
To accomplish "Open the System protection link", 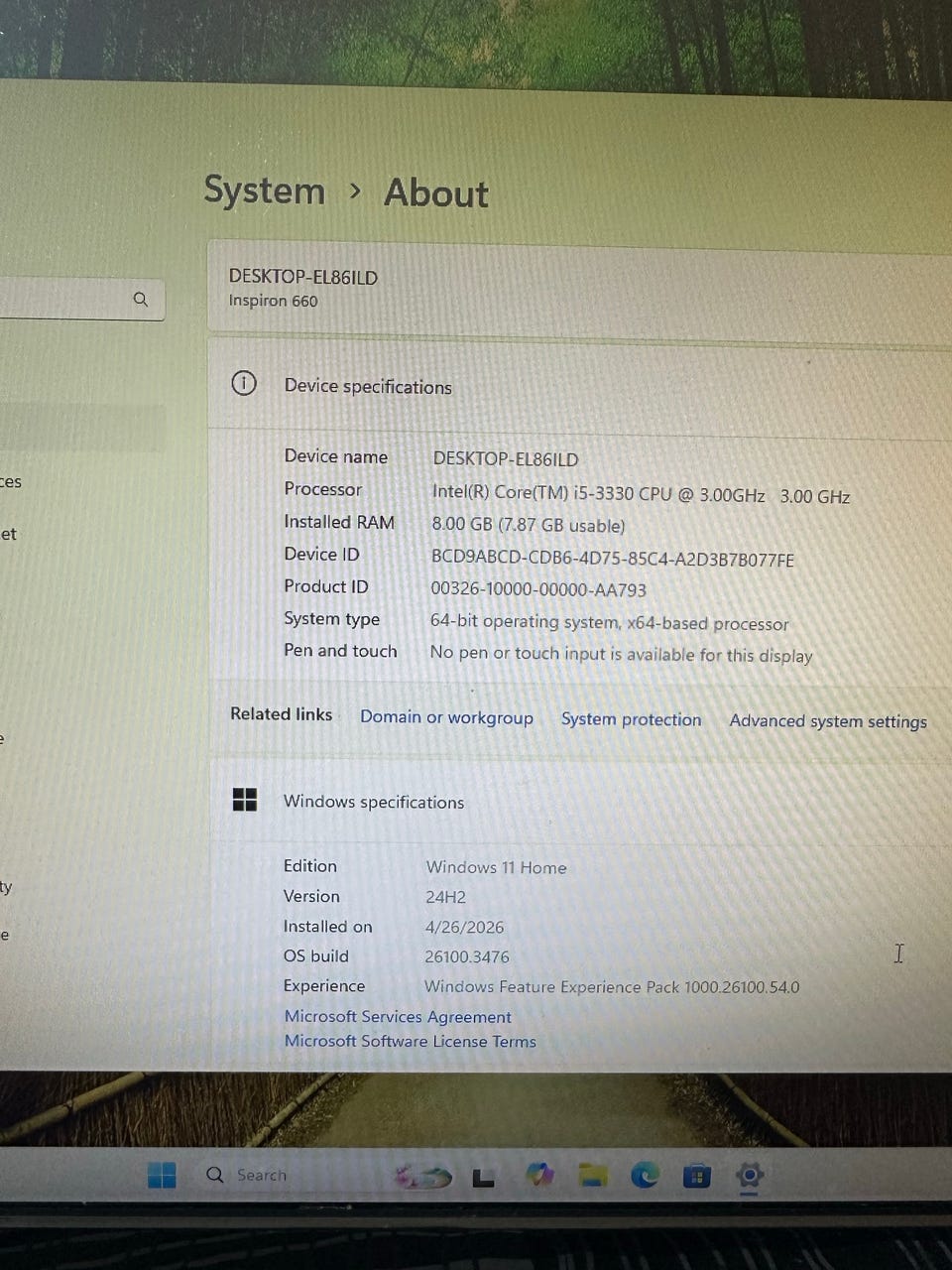I will click(x=631, y=719).
